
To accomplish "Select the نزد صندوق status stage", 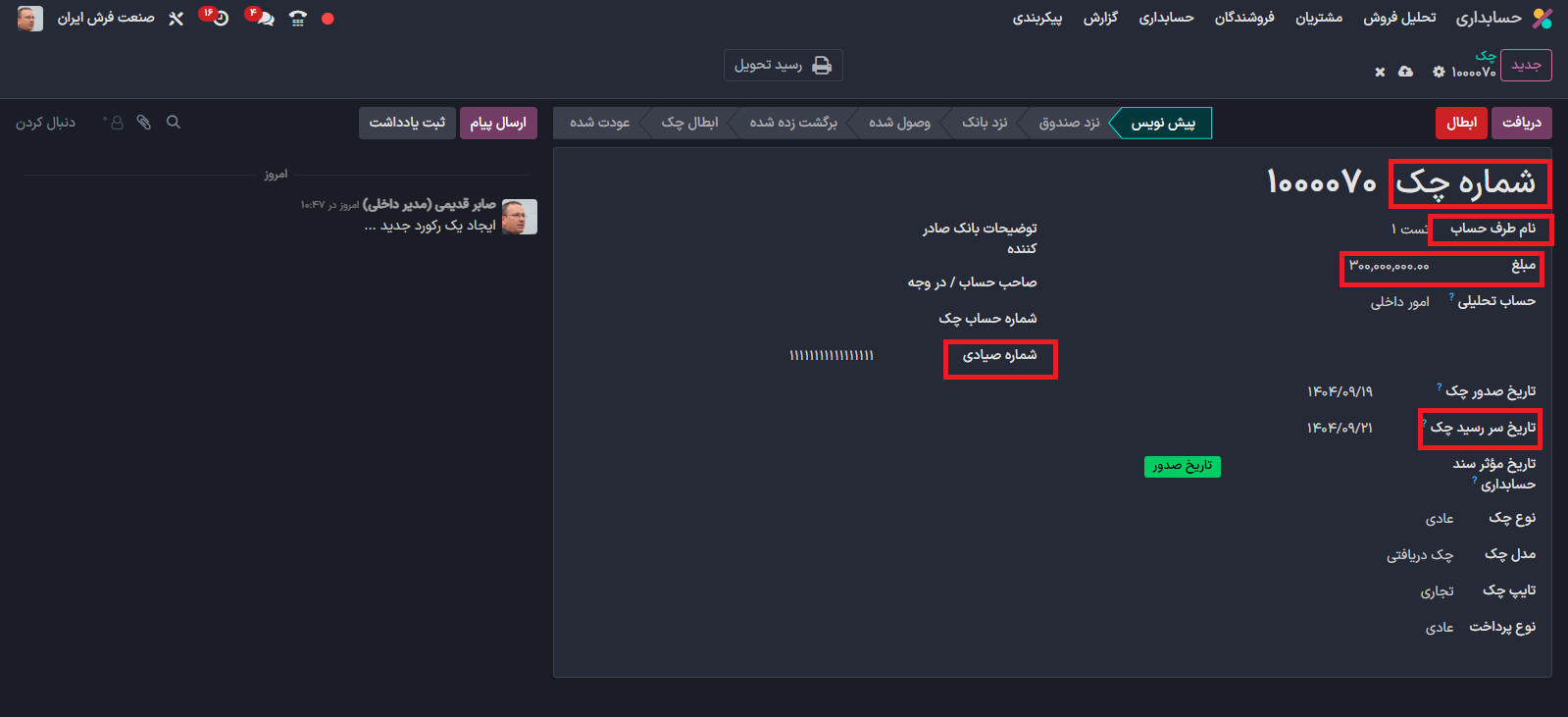I will (1068, 123).
